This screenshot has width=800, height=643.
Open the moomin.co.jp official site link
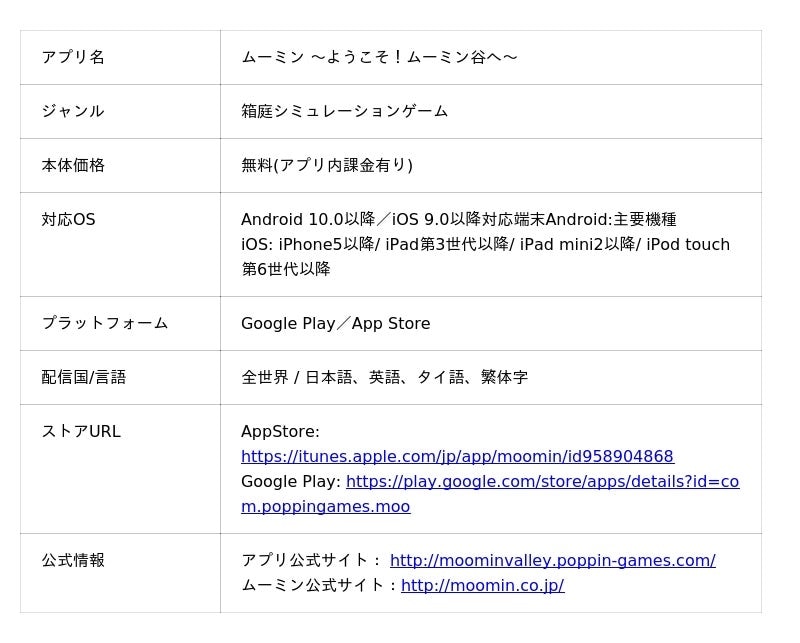pos(483,585)
